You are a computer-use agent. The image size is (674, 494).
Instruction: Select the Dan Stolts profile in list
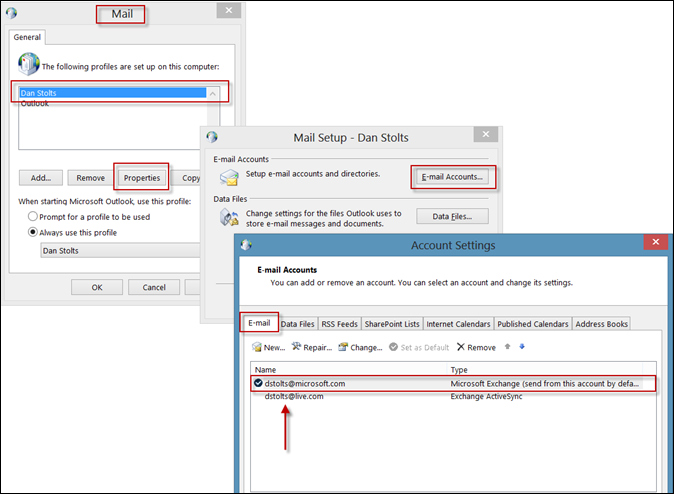(113, 93)
